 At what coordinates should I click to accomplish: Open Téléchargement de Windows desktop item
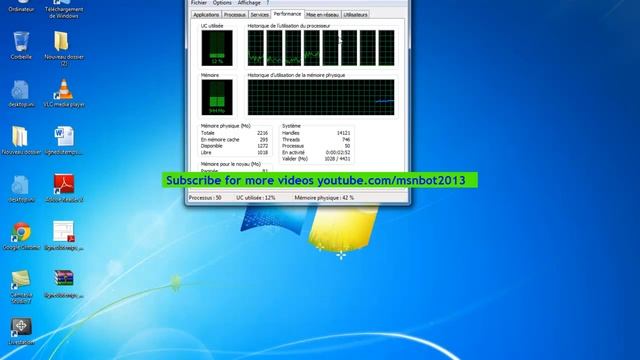pyautogui.click(x=64, y=9)
